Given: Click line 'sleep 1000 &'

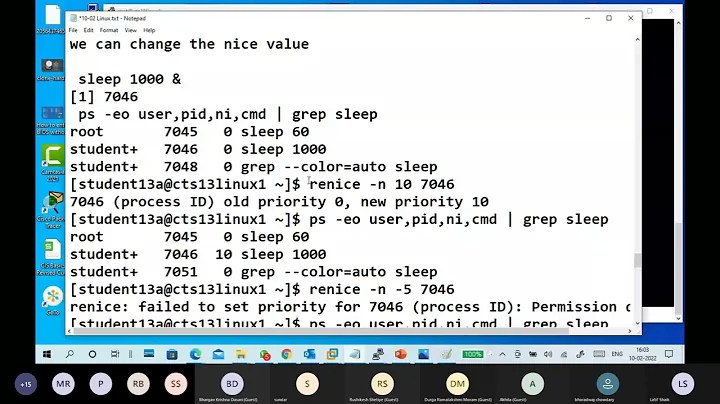Looking at the screenshot, I should 129,79.
